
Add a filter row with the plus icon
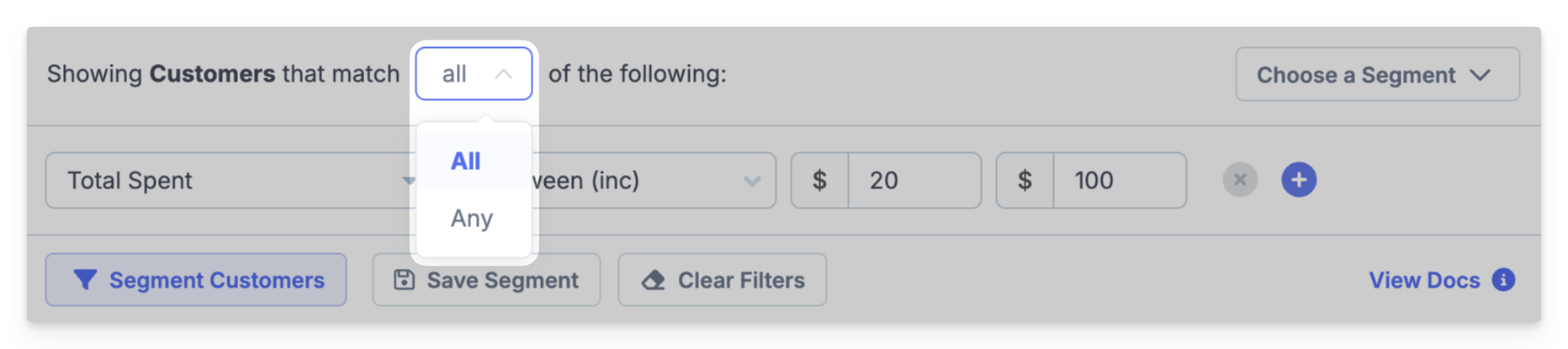(x=1299, y=180)
